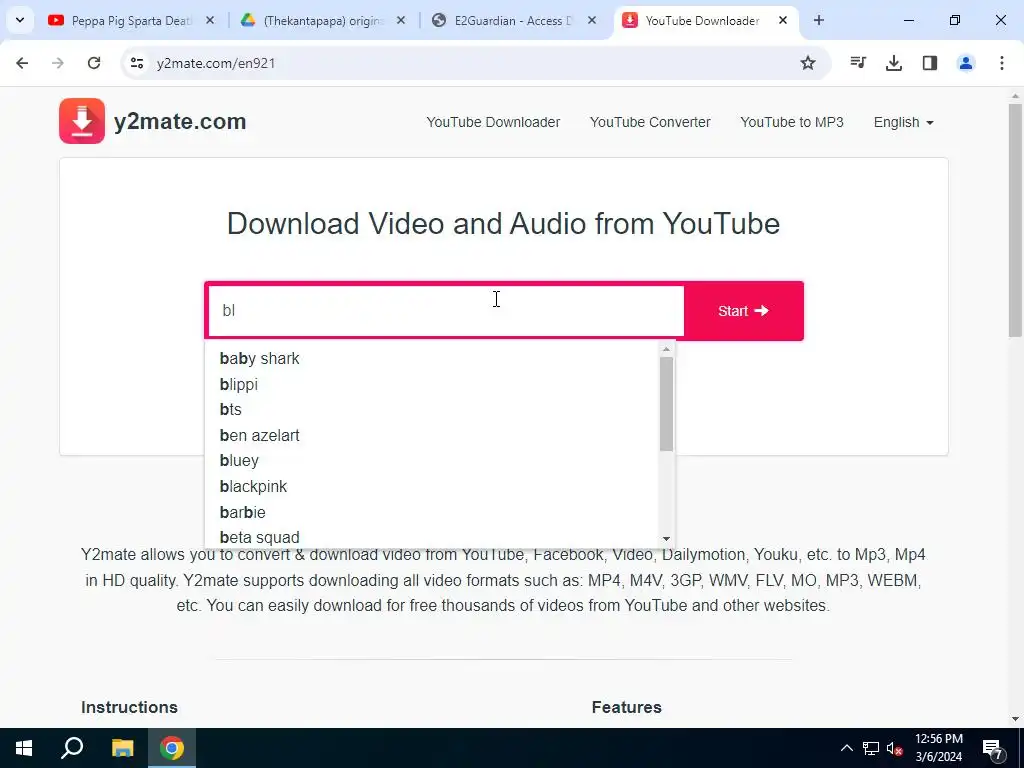Click the y2mate red download logo

tap(82, 121)
